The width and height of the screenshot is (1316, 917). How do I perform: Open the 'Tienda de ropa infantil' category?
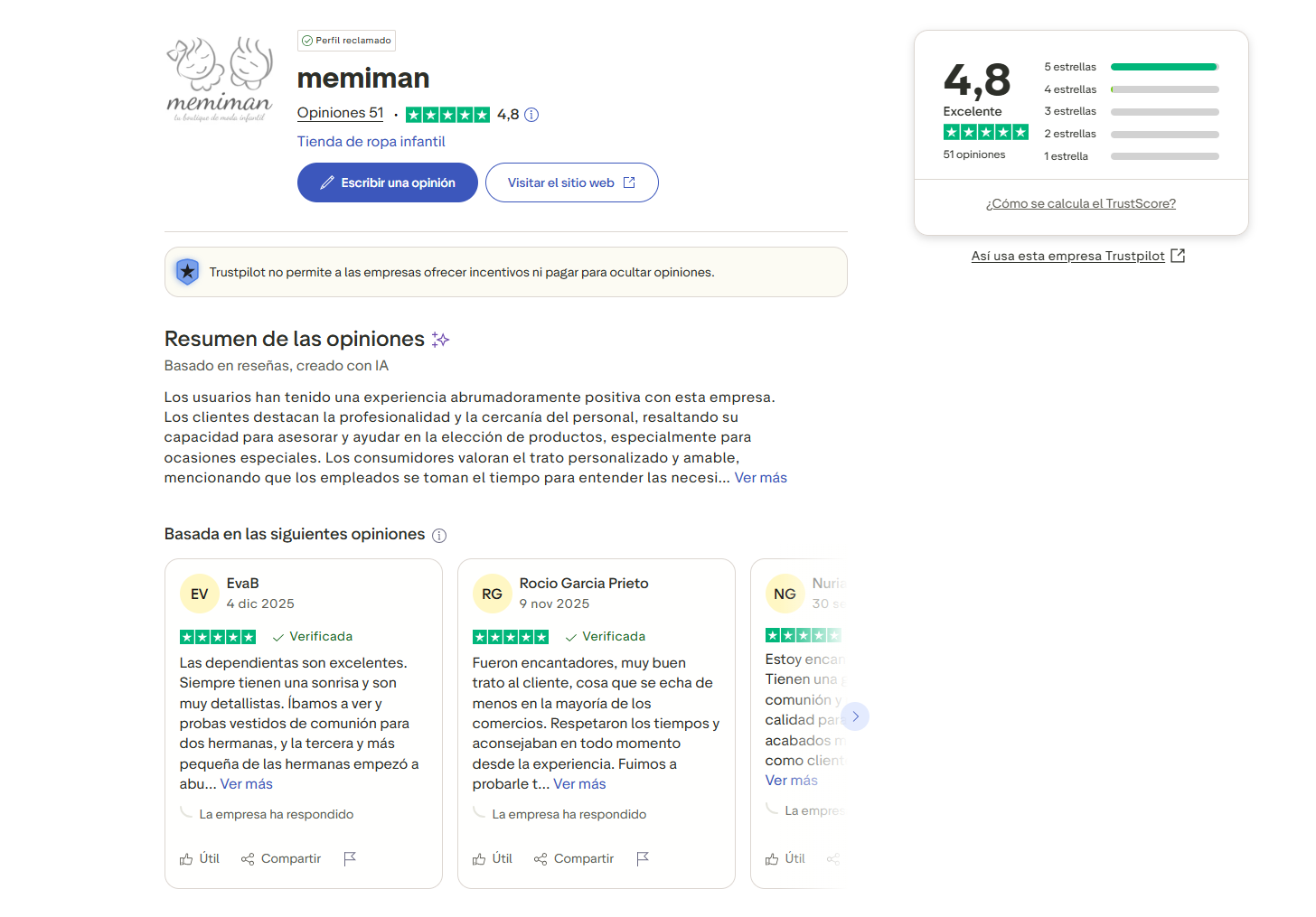click(371, 142)
